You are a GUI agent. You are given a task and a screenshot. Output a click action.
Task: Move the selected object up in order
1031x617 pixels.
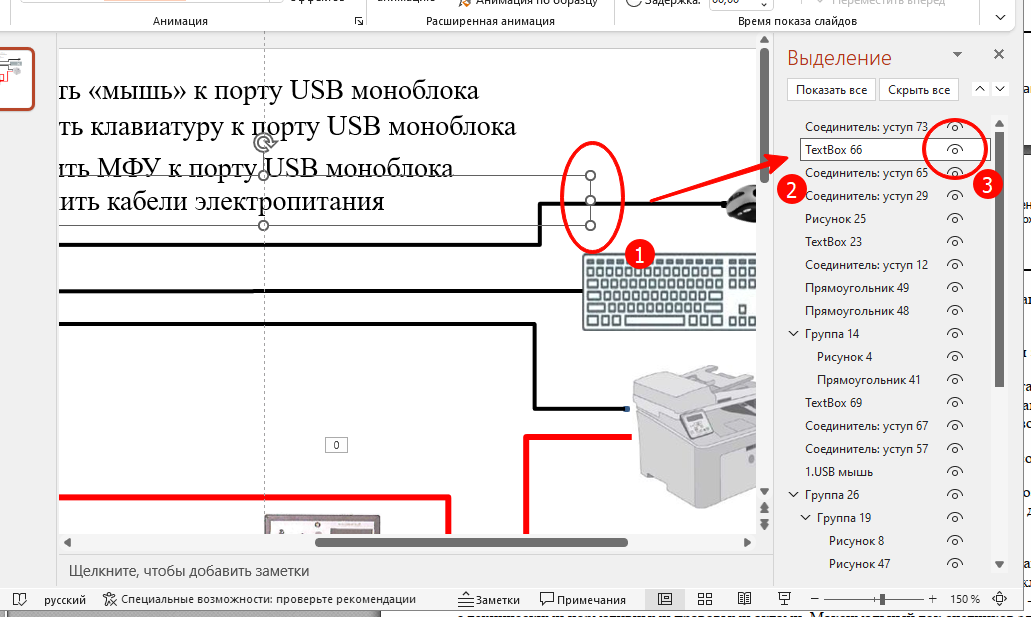click(980, 89)
